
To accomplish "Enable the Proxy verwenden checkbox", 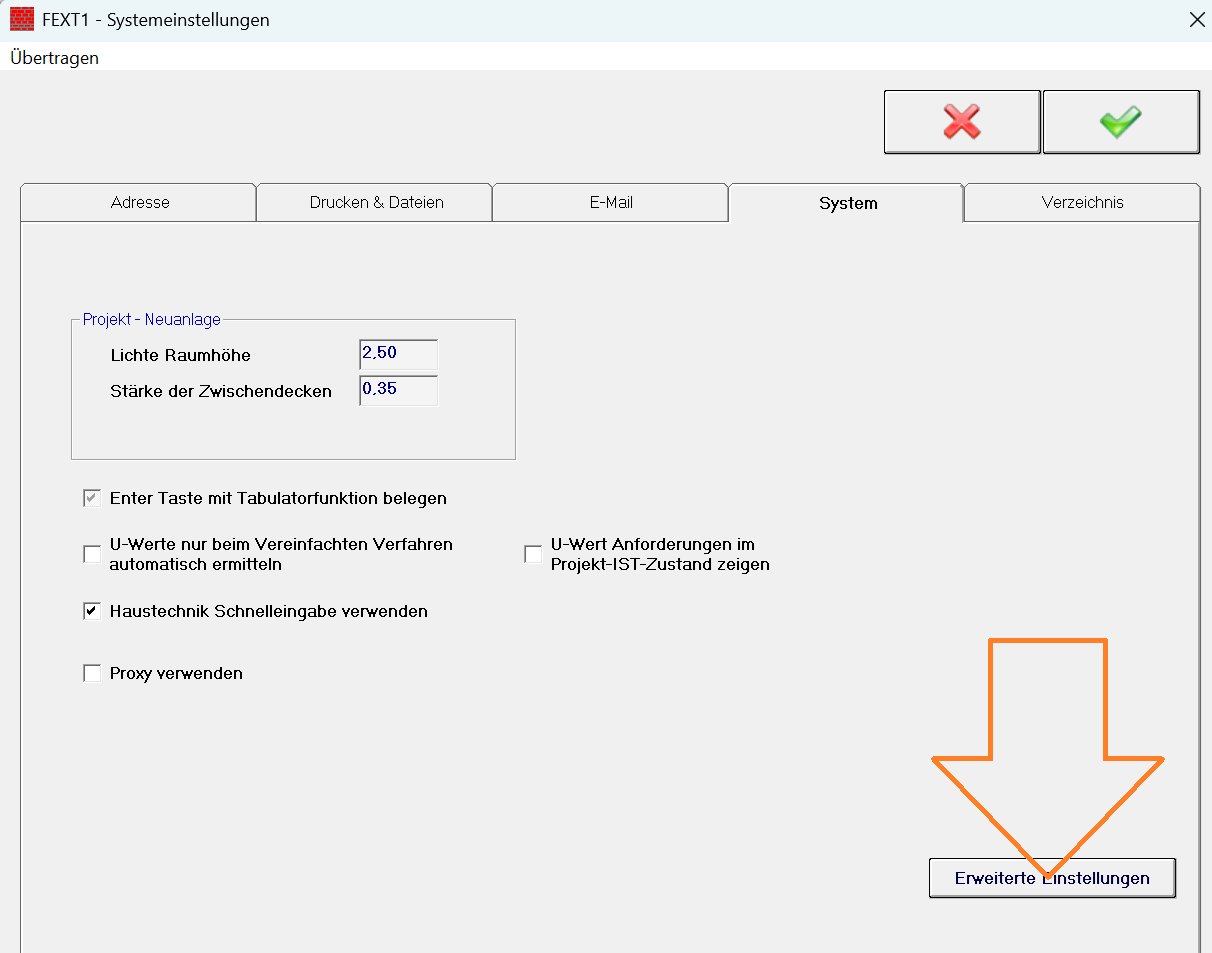I will click(x=92, y=673).
